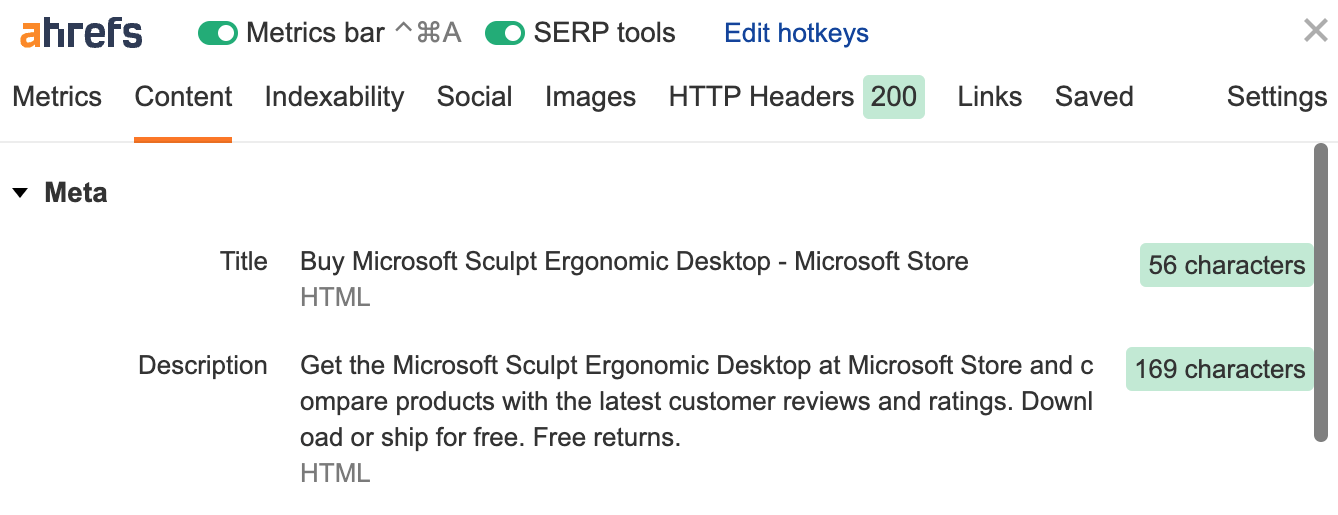Screen dimensions: 1338x515
Task: Open the Settings tab
Action: pos(1276,97)
